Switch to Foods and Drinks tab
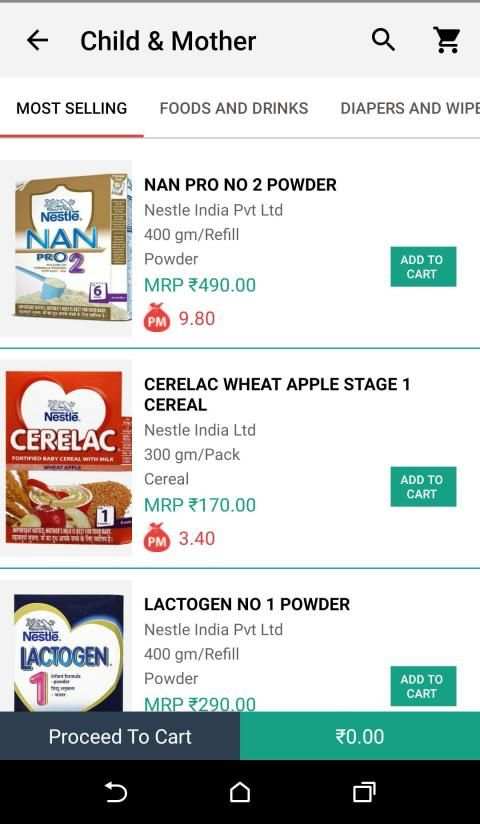Screen dimensions: 480x824 234,108
